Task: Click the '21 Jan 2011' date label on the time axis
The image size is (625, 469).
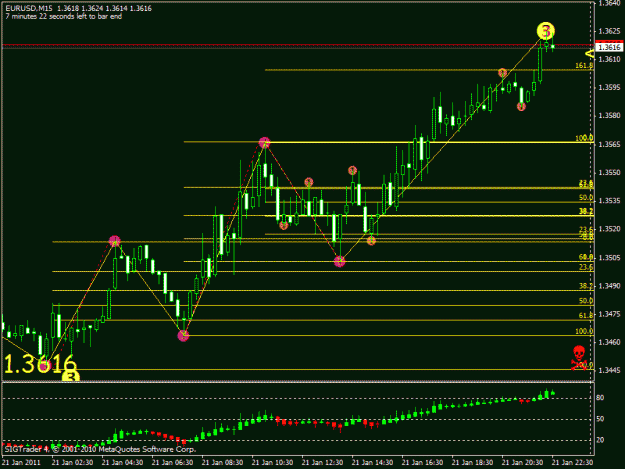Action: [22, 463]
